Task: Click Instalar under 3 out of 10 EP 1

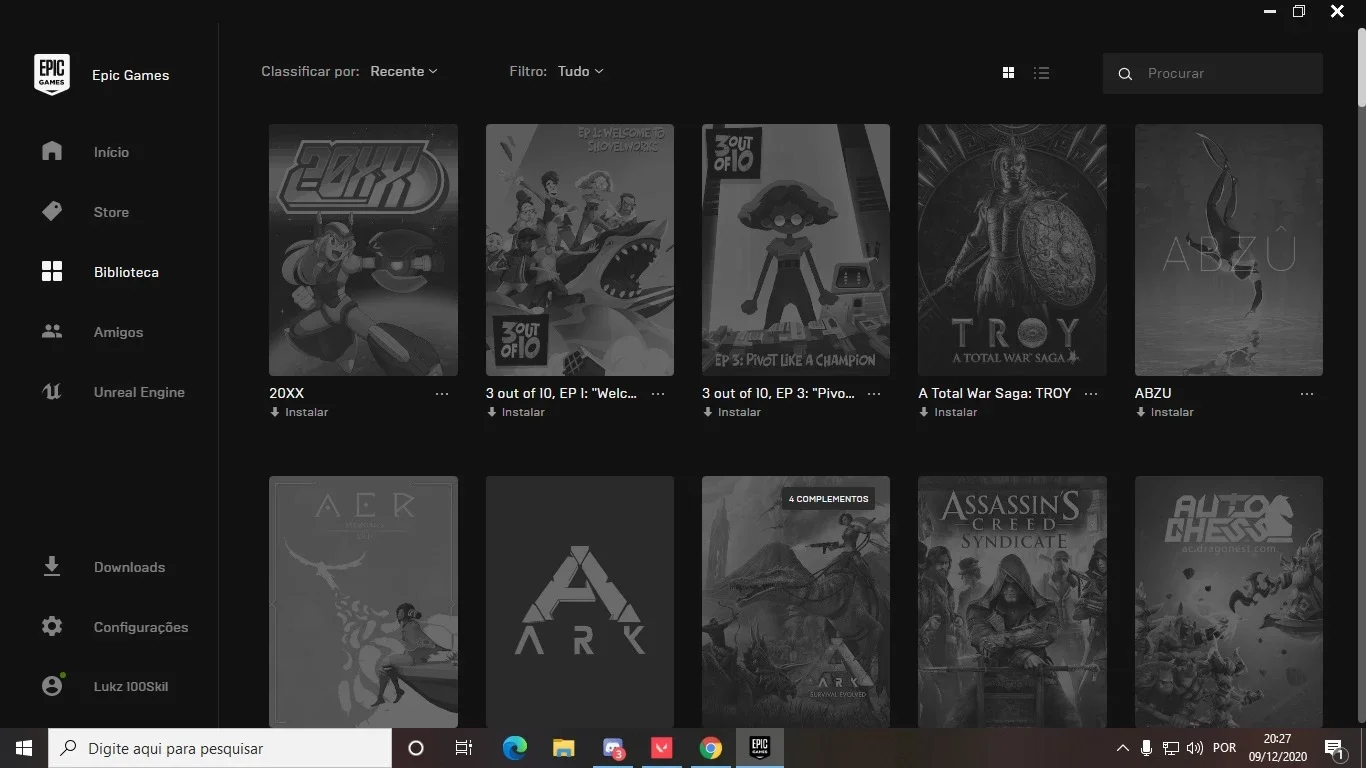Action: [515, 412]
